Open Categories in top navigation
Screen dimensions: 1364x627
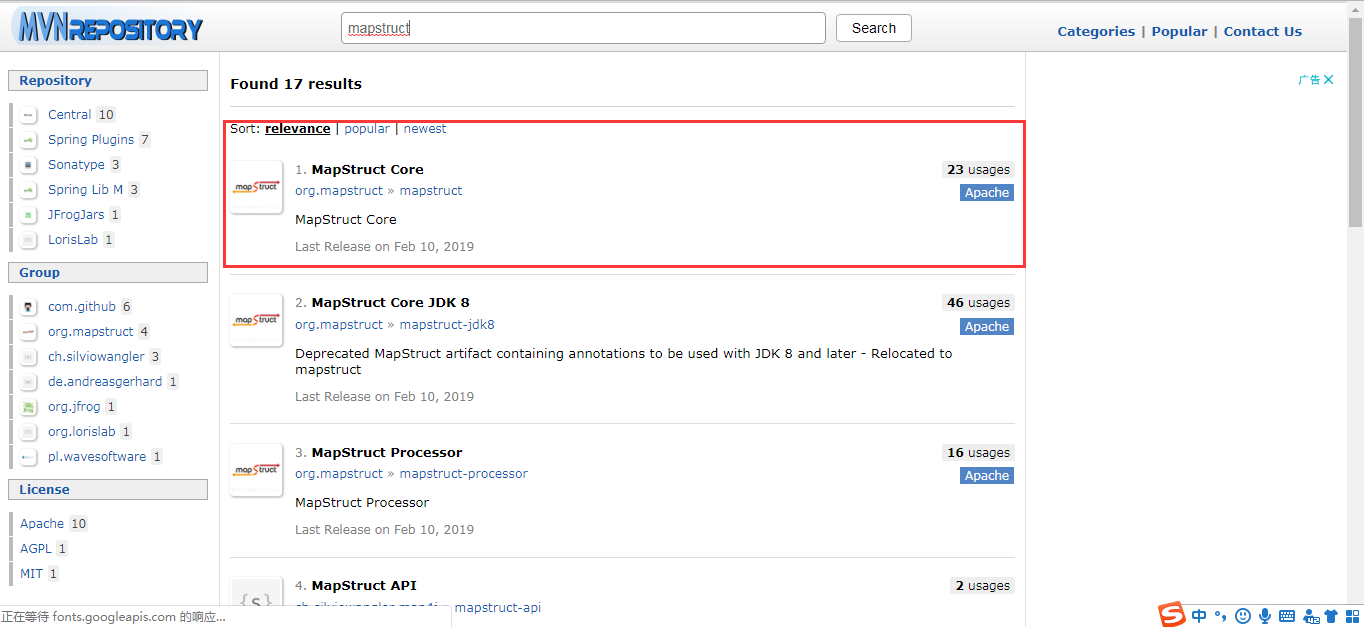pos(1096,31)
